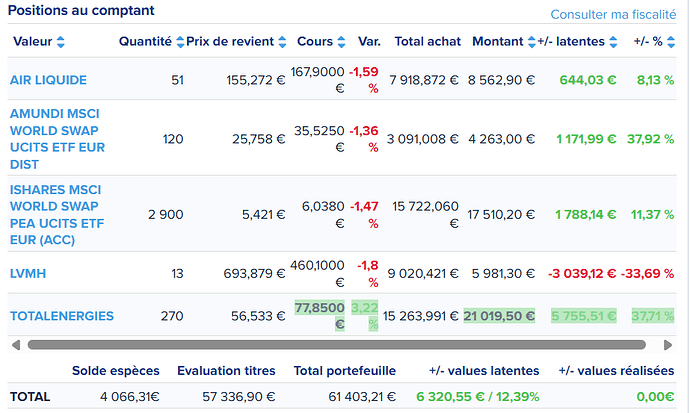
Task: Click sort arrows next to Quantité
Action: (180, 42)
